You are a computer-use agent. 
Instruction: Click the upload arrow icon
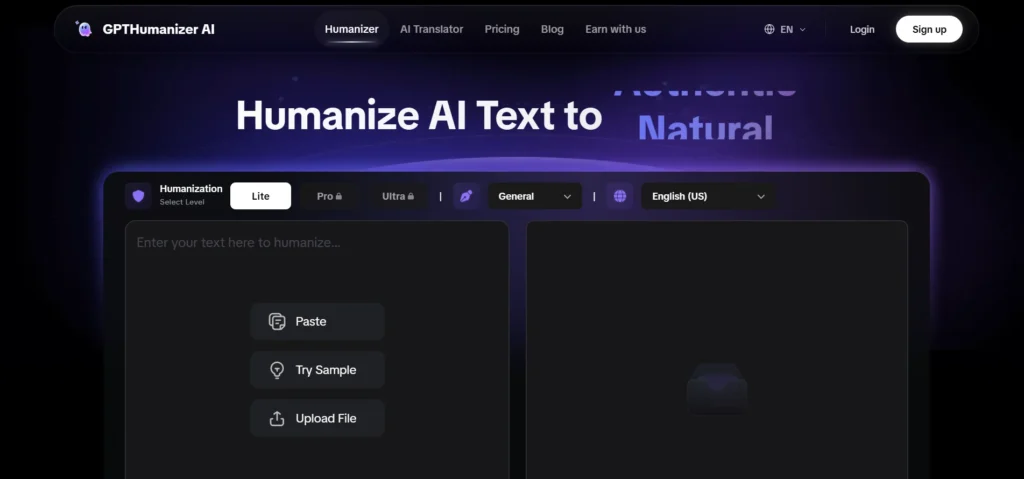click(x=277, y=418)
